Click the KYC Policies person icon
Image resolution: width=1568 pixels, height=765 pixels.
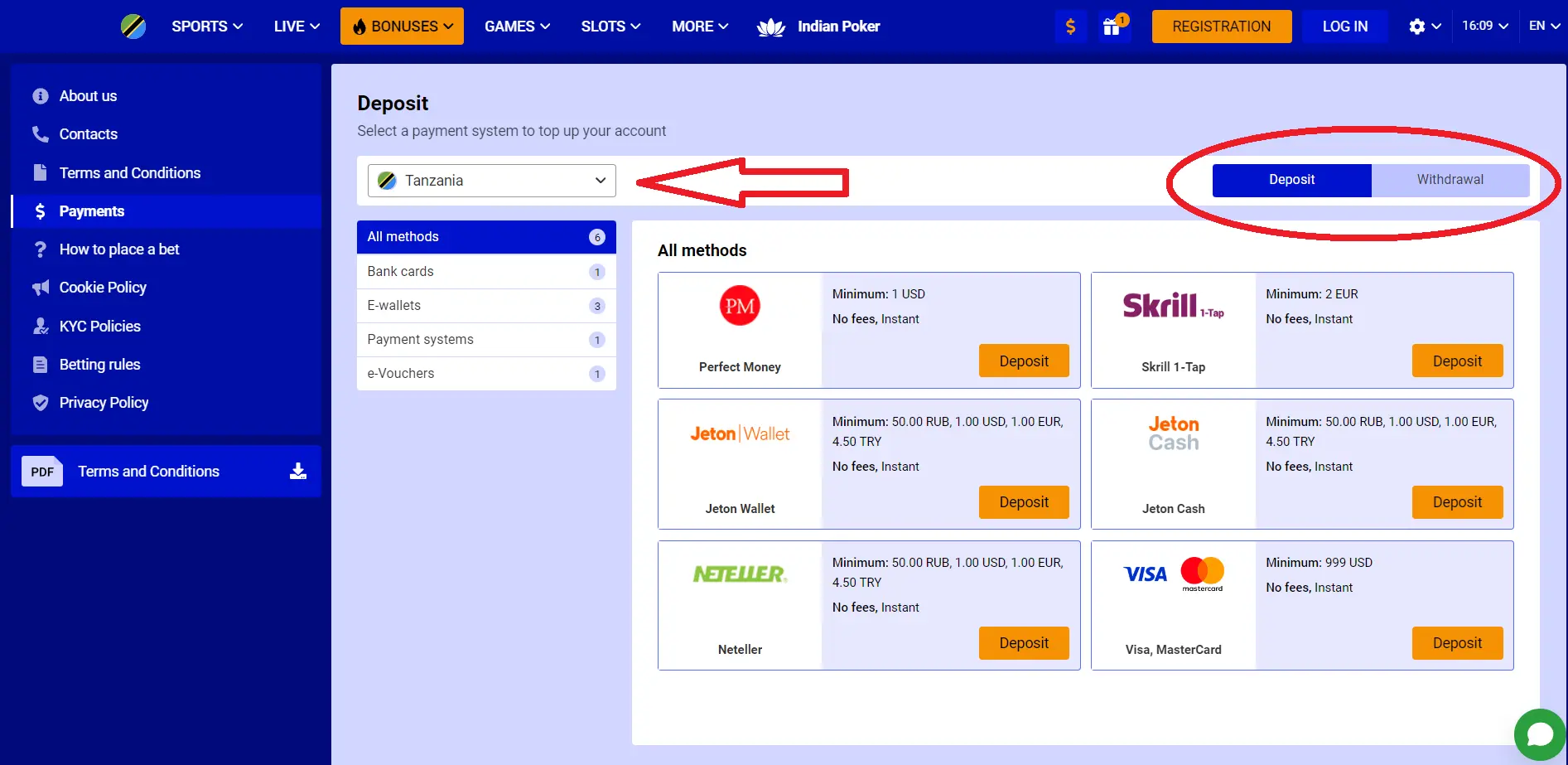tap(40, 326)
